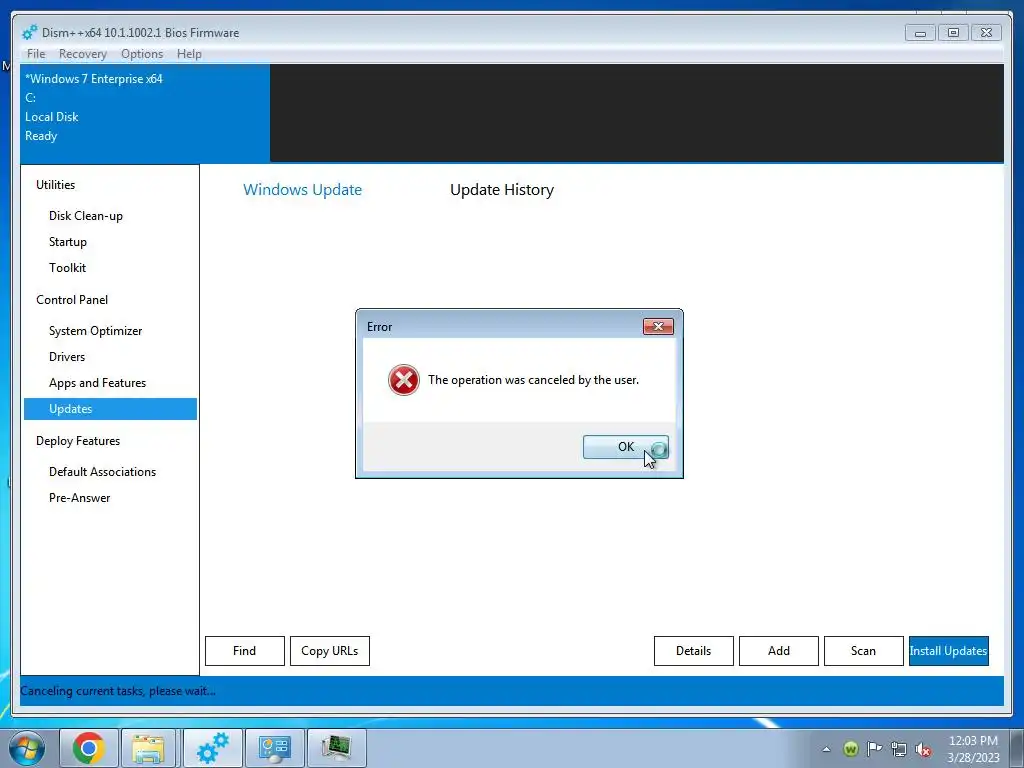Open the control panel taskbar icon
This screenshot has width=1024, height=768.
pyautogui.click(x=274, y=748)
